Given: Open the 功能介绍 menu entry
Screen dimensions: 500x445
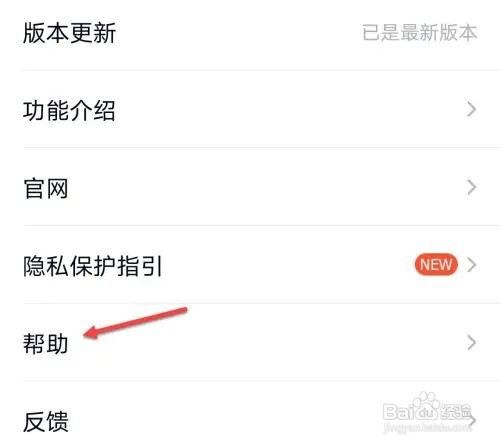Looking at the screenshot, I should (x=69, y=110).
